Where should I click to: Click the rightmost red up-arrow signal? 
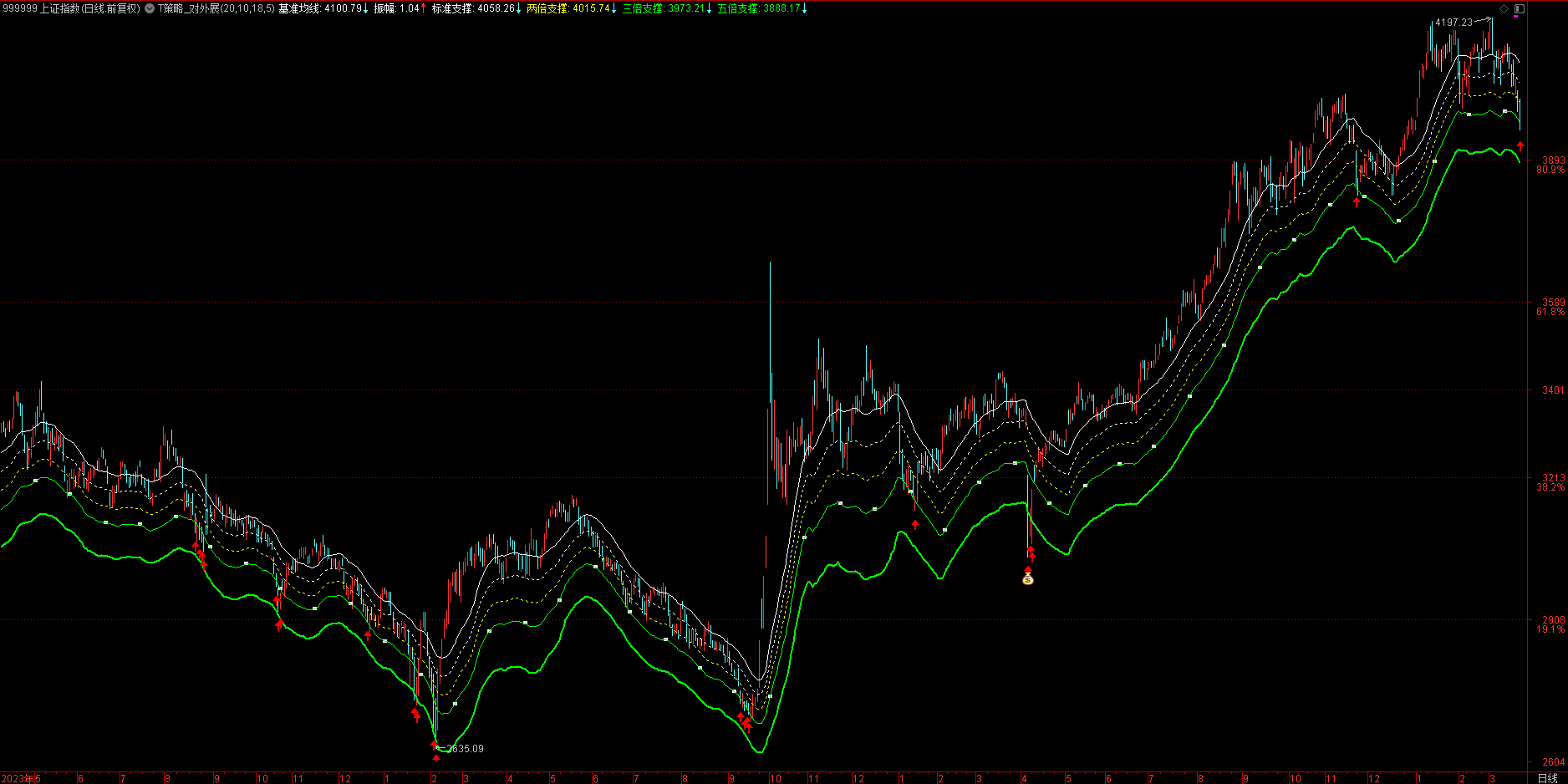[x=1520, y=146]
